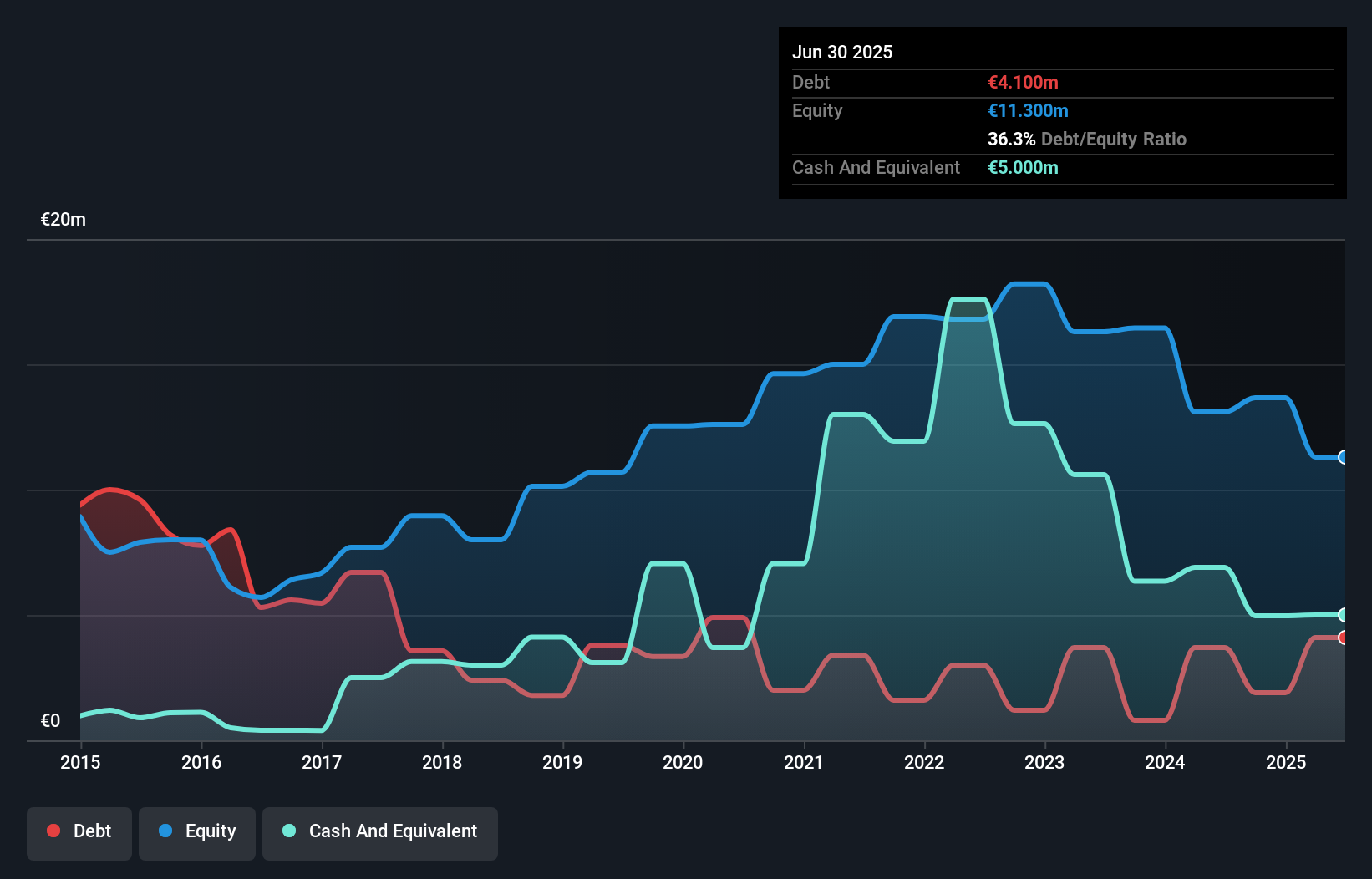This screenshot has height=879, width=1372.
Task: Click the €11.300m Equity value link
Action: click(1027, 110)
